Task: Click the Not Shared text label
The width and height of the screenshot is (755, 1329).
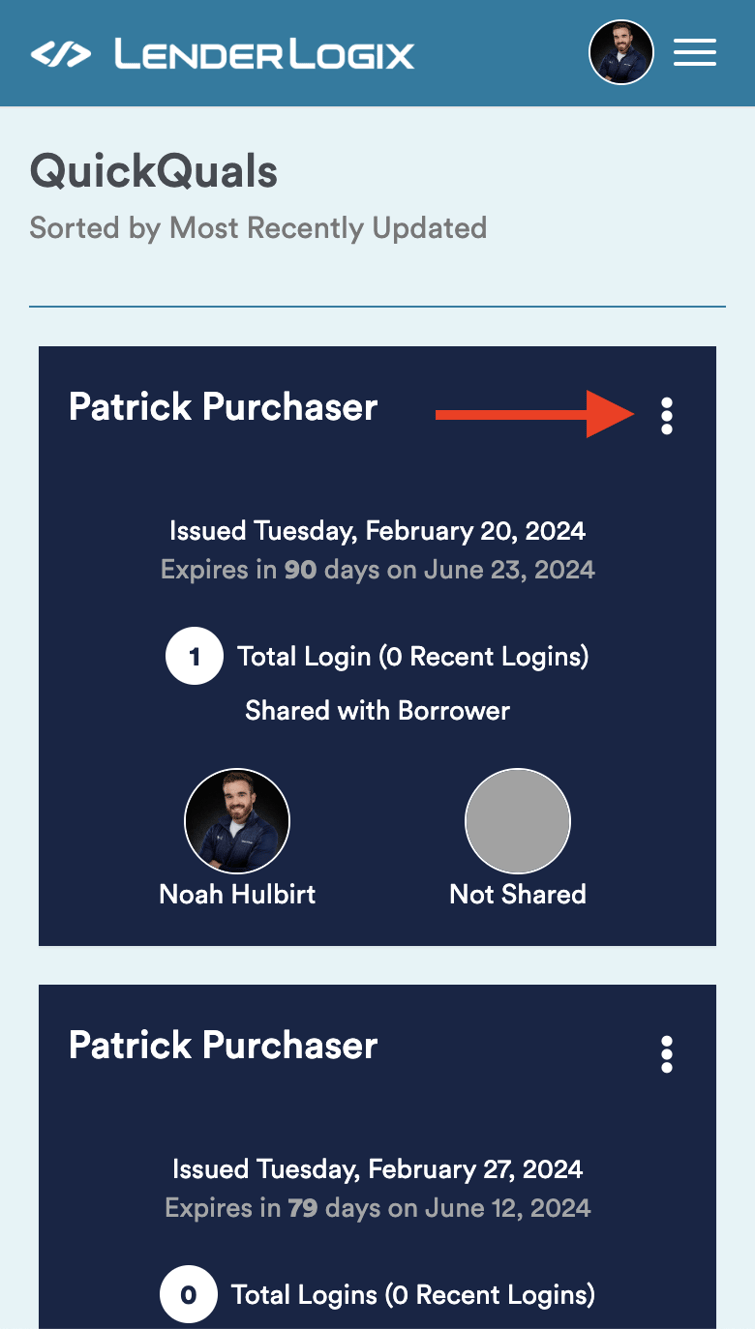Action: (x=517, y=894)
